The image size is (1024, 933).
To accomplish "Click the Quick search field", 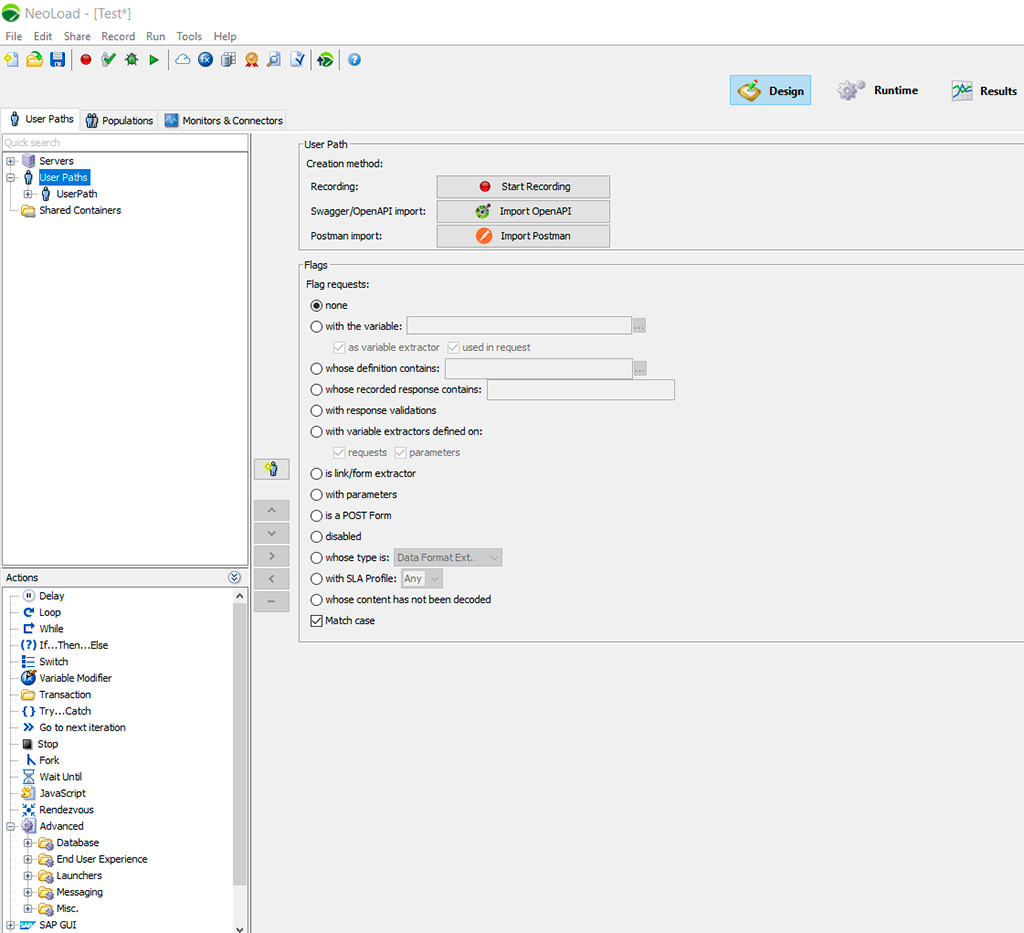I will [x=125, y=142].
